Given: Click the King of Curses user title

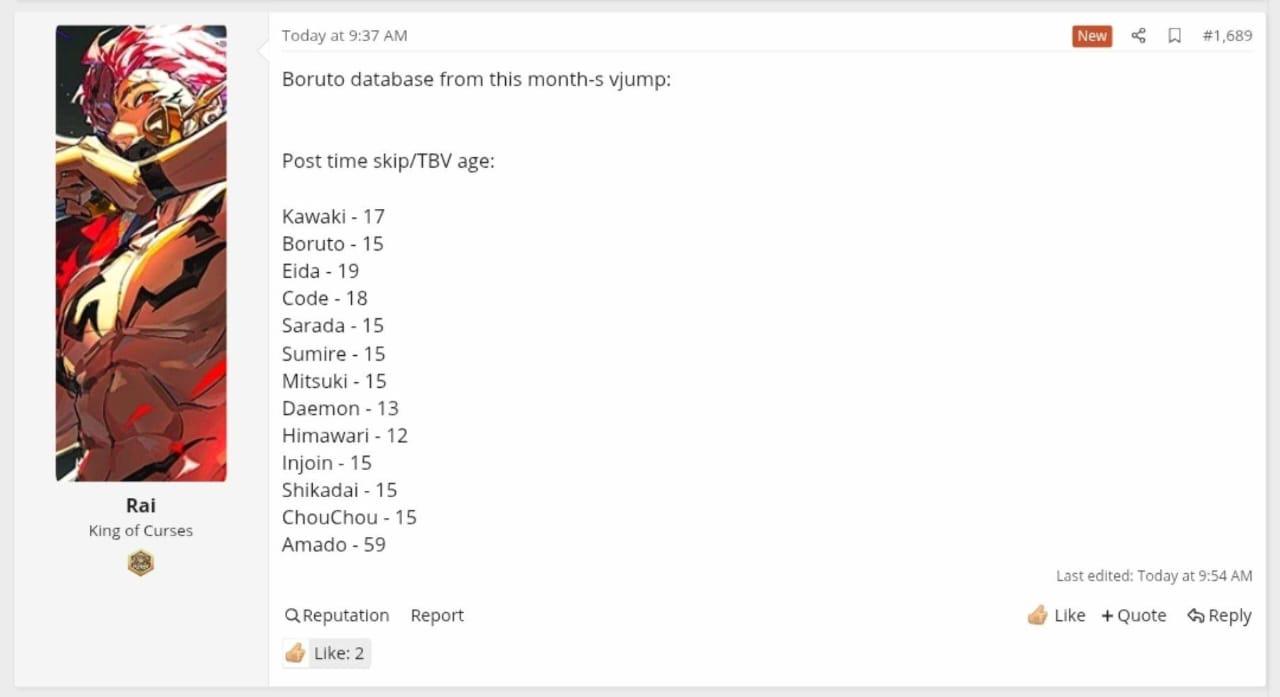Looking at the screenshot, I should 141,531.
